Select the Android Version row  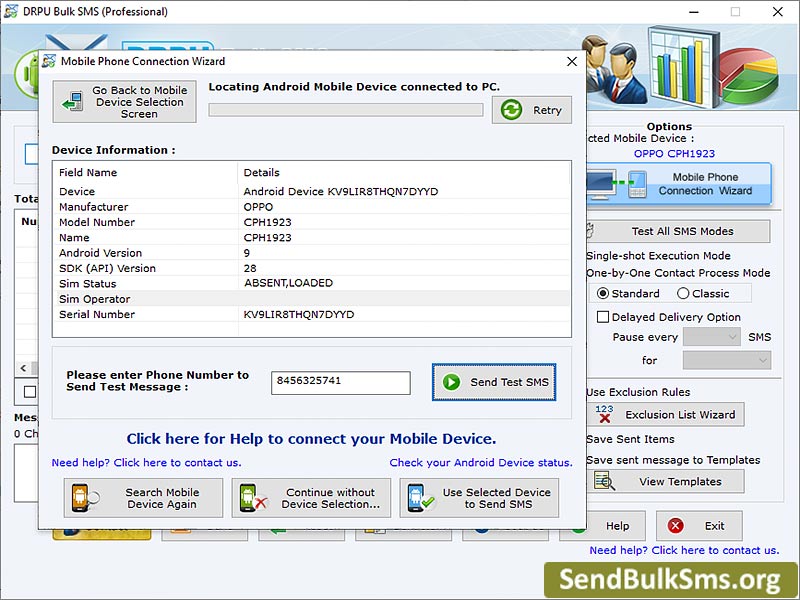pos(311,253)
